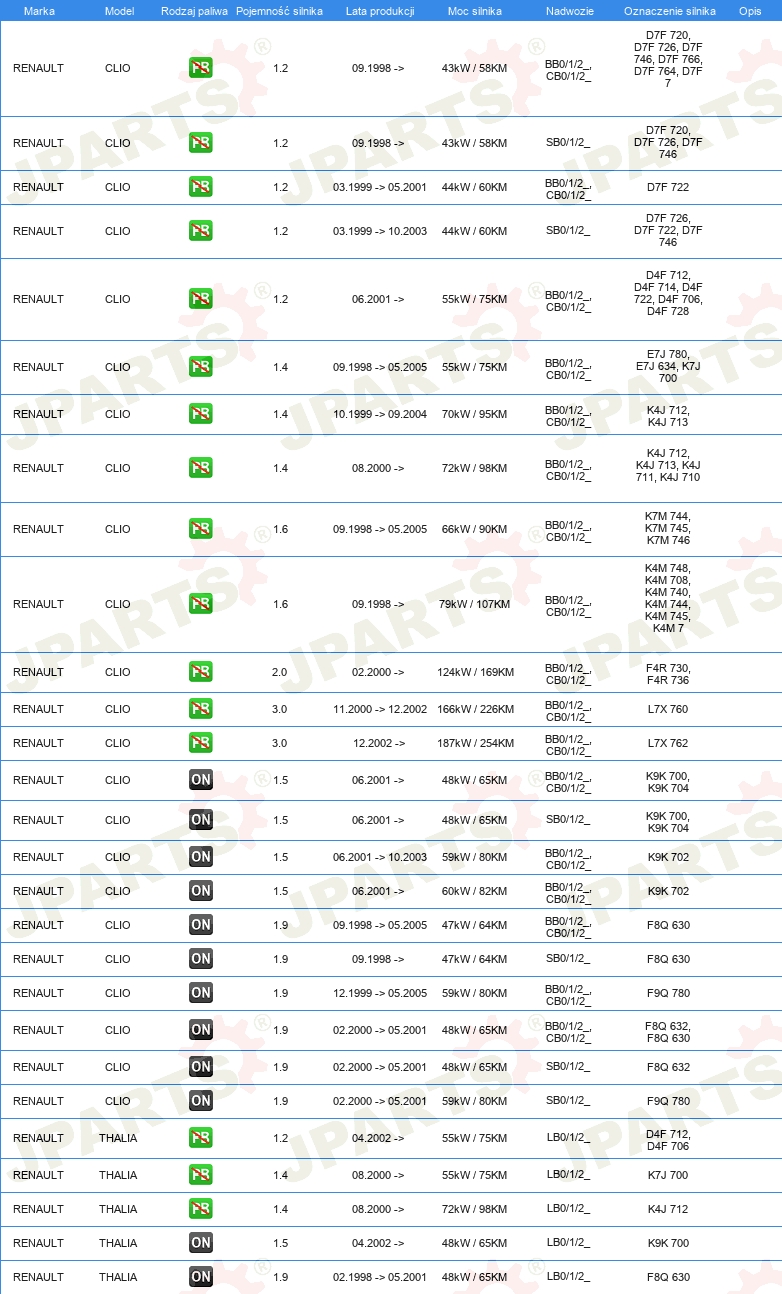Image resolution: width=782 pixels, height=1294 pixels.
Task: Click petrol icon in CLIO 2.0 row
Action: [x=201, y=672]
